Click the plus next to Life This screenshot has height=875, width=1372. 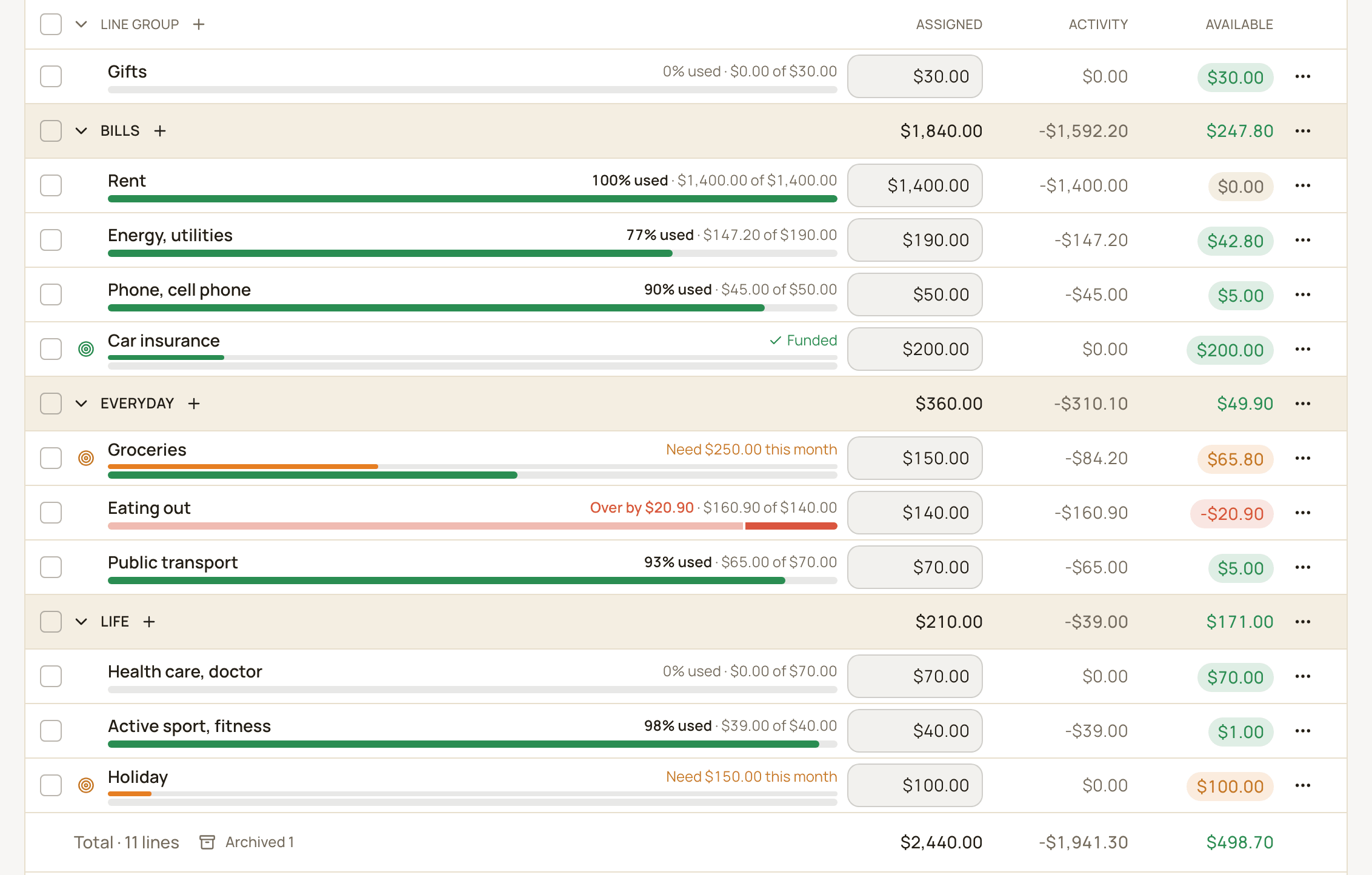pos(149,622)
